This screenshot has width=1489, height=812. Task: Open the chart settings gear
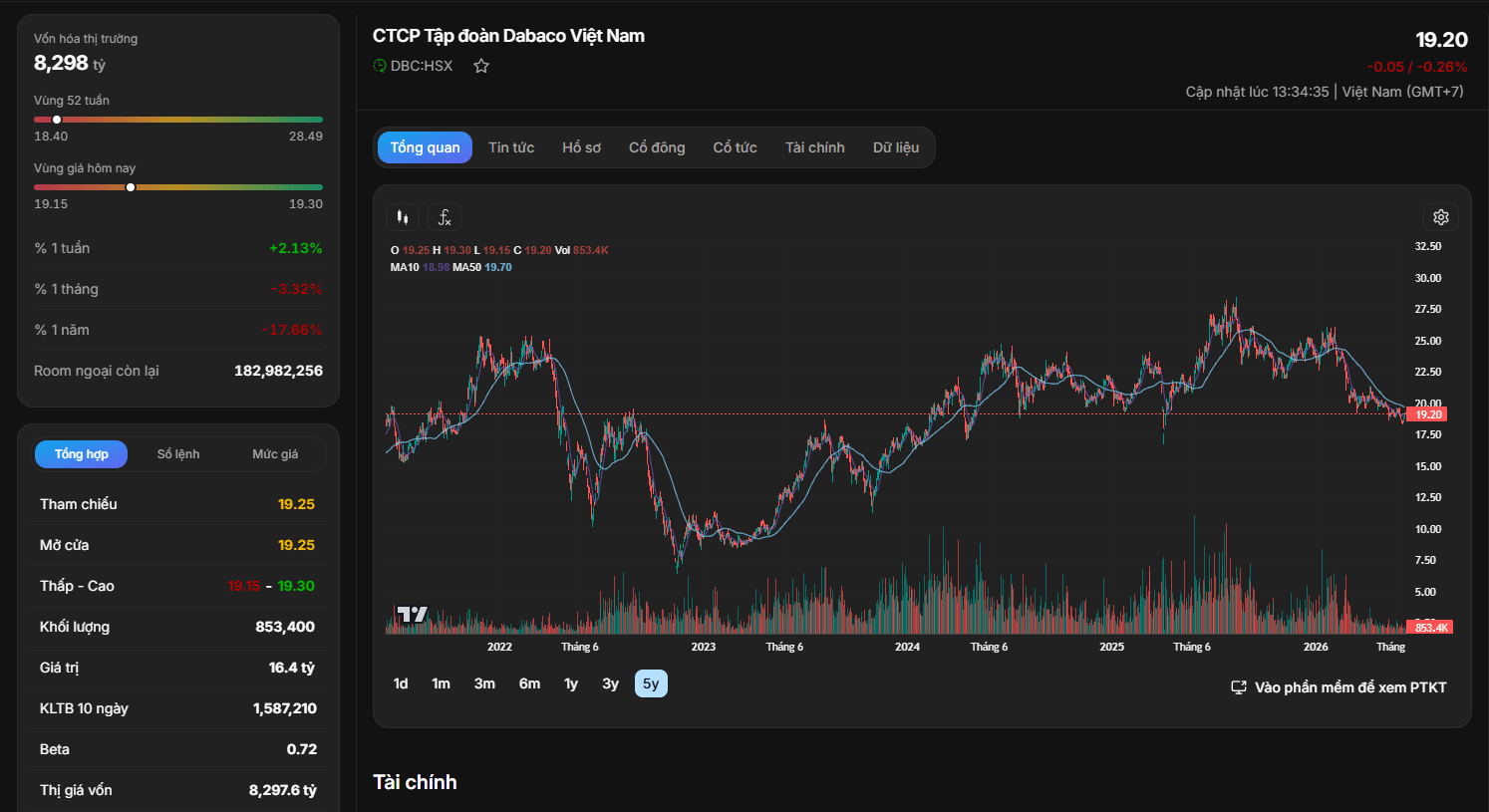coord(1441,217)
